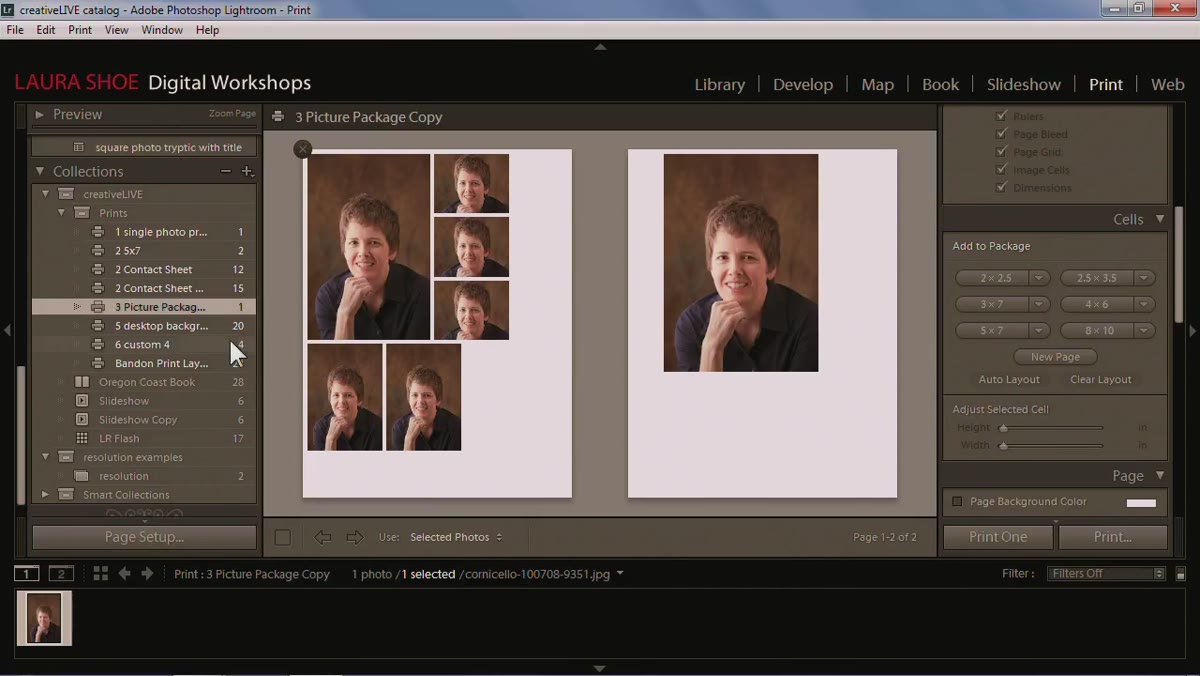Click the toolbar checkbox left of page arrows
Image resolution: width=1200 pixels, height=676 pixels.
pos(283,538)
